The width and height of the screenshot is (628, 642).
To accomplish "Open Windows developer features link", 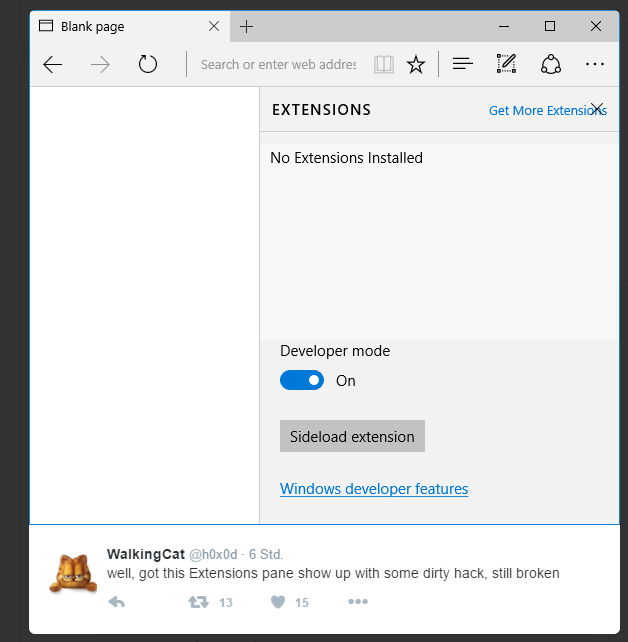I will pyautogui.click(x=374, y=489).
